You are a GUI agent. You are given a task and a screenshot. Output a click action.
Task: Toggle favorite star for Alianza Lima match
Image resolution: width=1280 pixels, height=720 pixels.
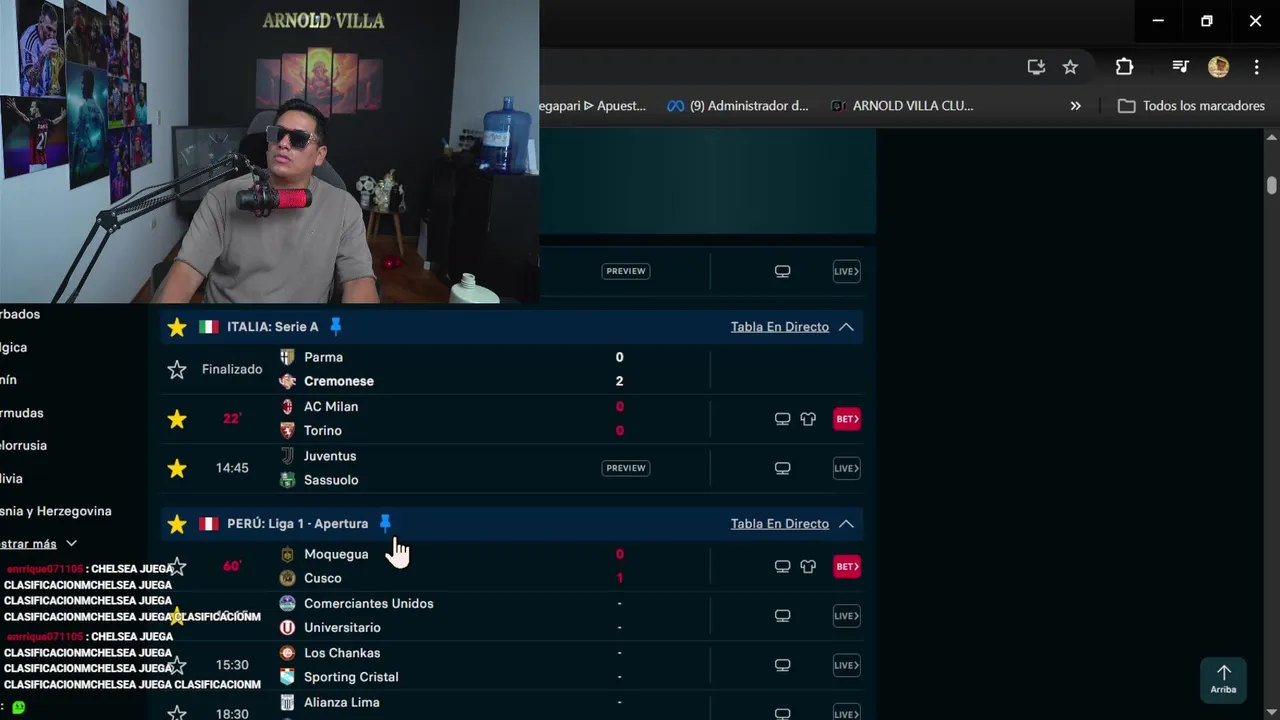(177, 713)
